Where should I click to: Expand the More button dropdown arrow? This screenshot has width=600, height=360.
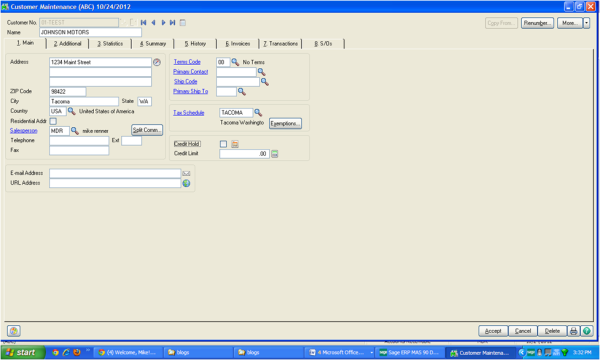[586, 23]
